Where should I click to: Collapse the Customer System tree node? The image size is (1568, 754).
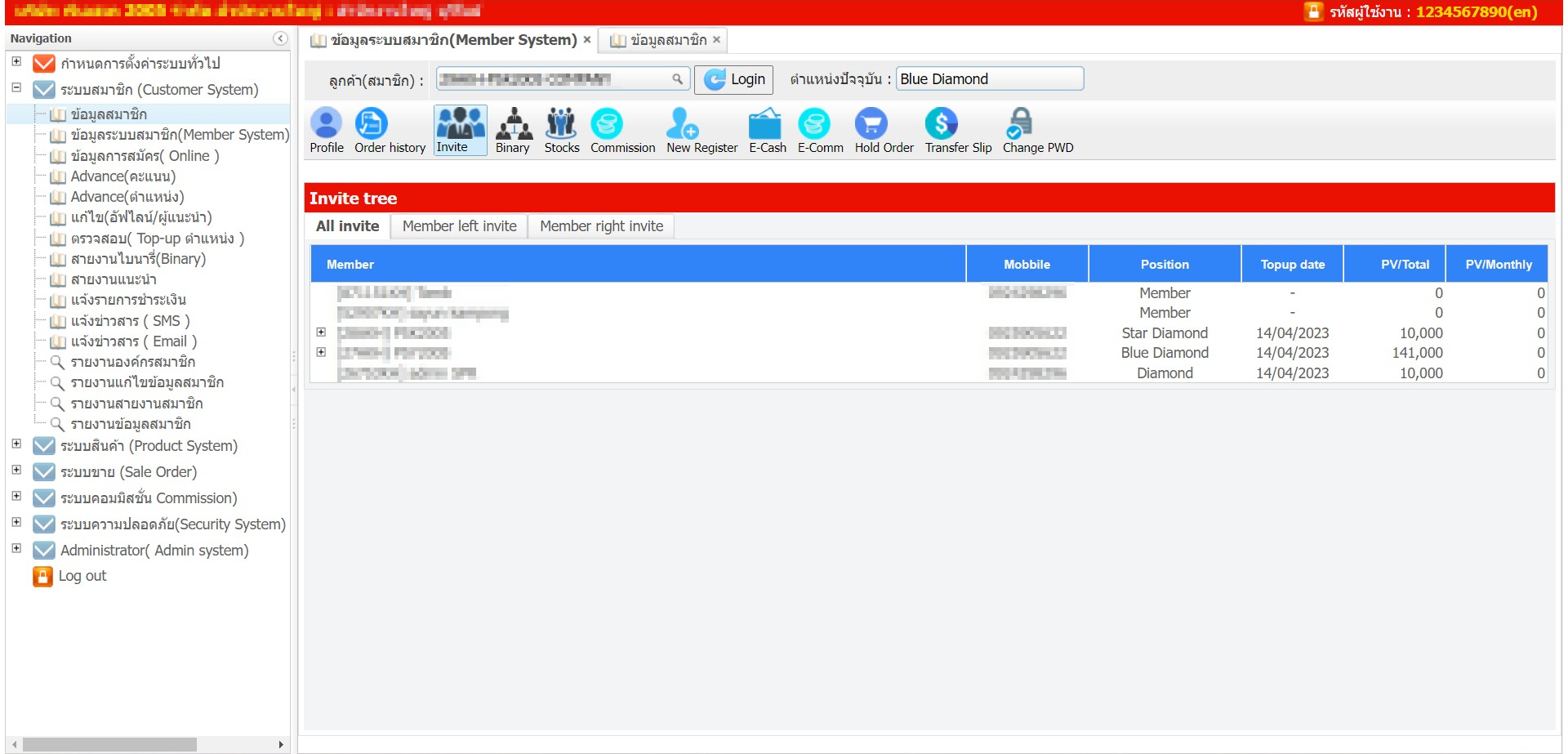(16, 88)
